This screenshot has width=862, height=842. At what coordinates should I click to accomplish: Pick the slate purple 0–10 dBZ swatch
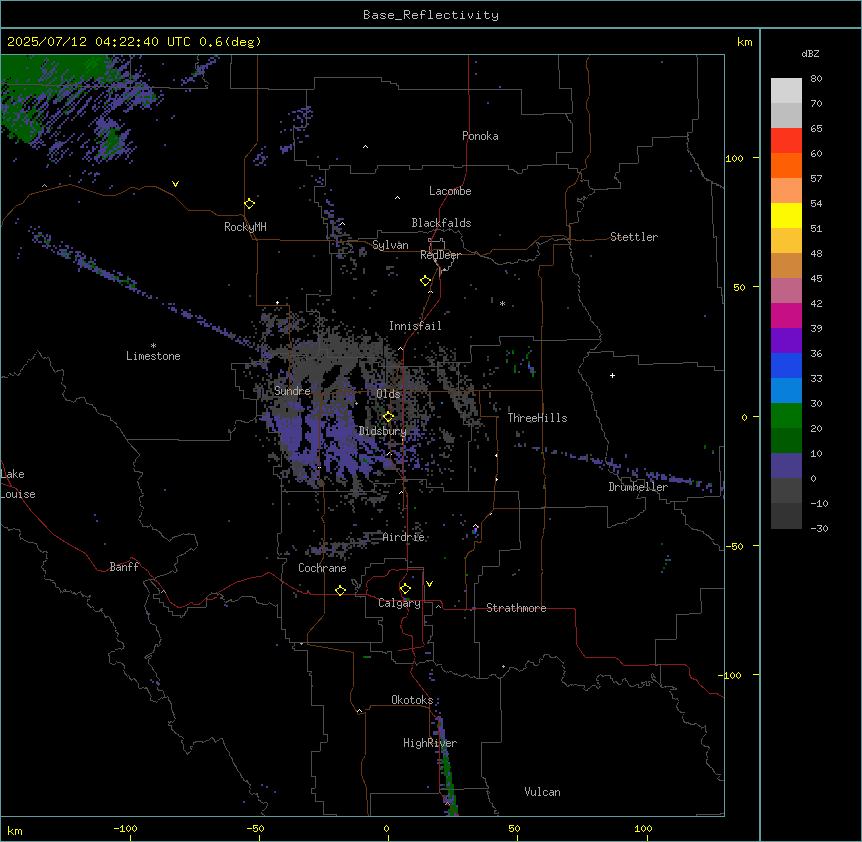click(x=786, y=466)
